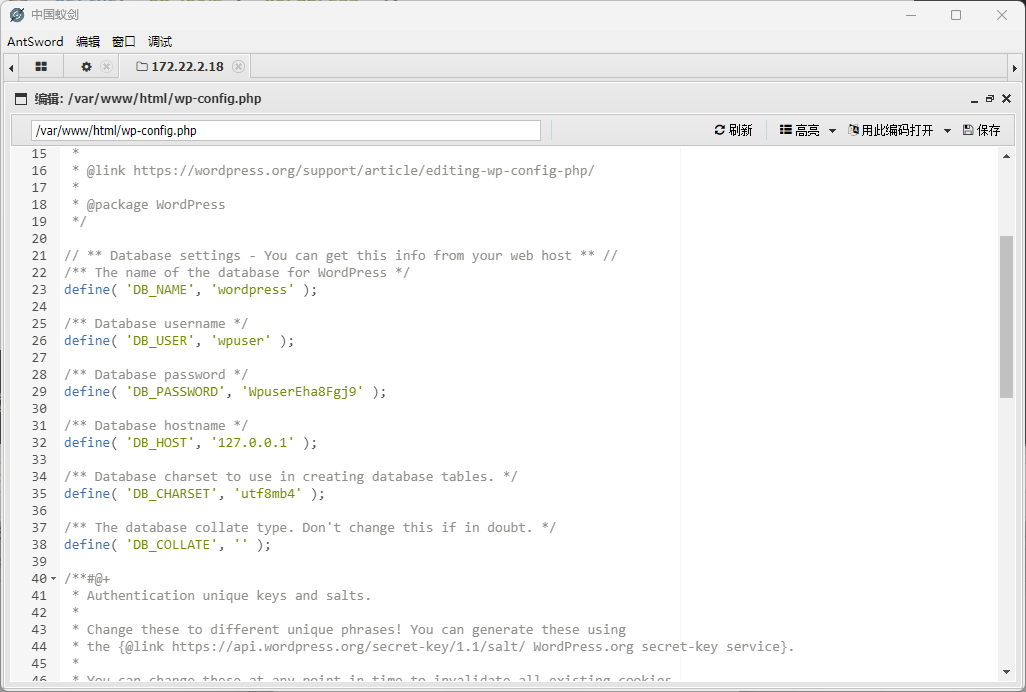This screenshot has width=1026, height=692.
Task: Collapse the code fold at line 40
Action: [53, 579]
